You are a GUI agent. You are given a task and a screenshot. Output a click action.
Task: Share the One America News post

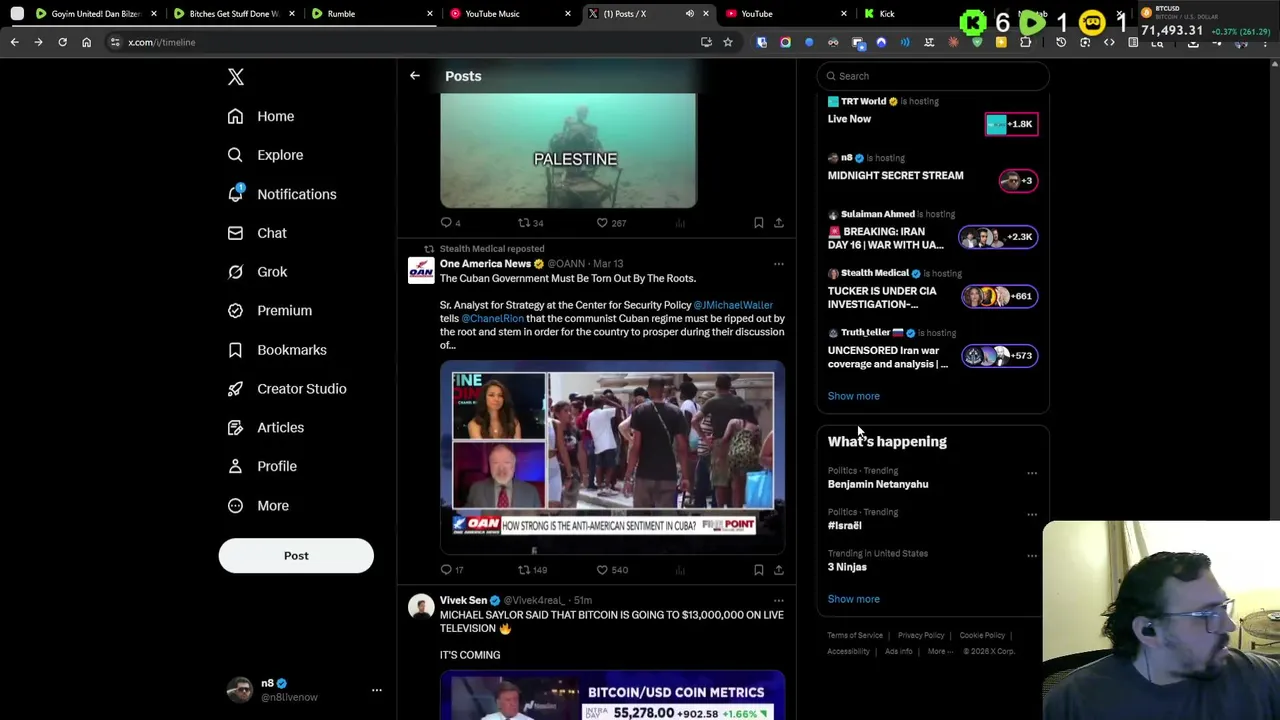[x=779, y=570]
